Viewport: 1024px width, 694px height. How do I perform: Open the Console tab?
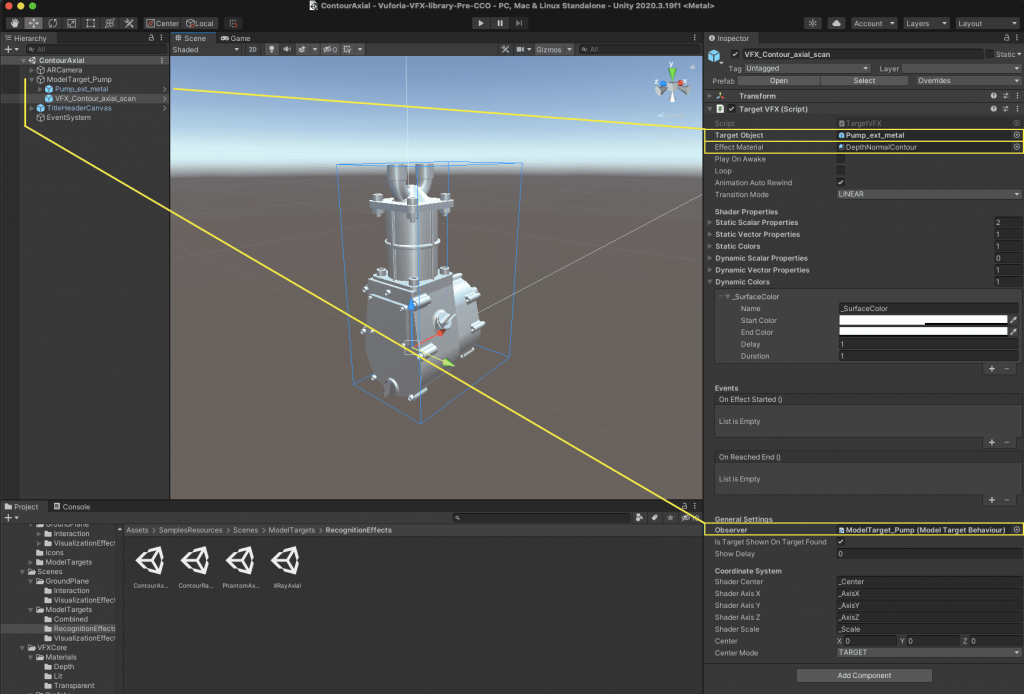(72, 506)
